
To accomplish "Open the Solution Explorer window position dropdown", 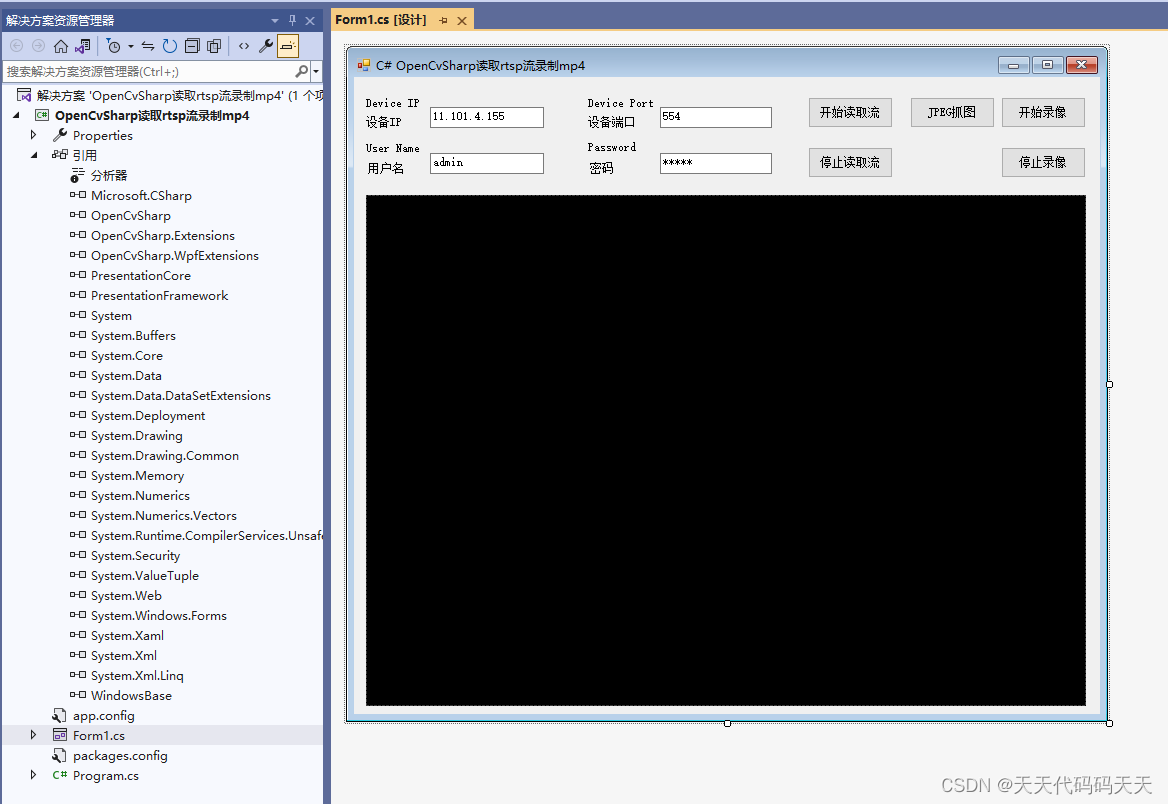I will 275,20.
